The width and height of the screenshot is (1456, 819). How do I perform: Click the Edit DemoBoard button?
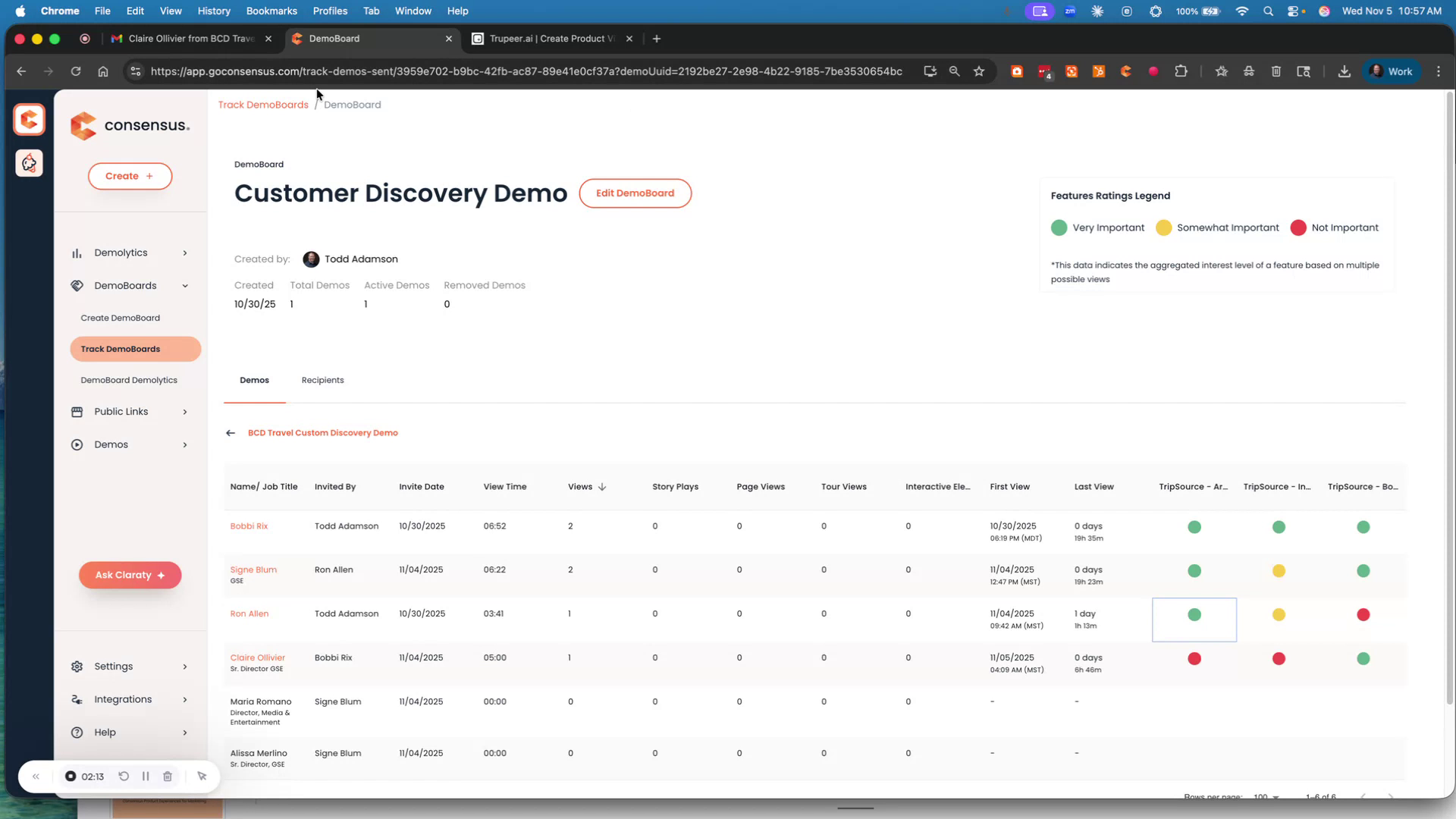tap(635, 193)
